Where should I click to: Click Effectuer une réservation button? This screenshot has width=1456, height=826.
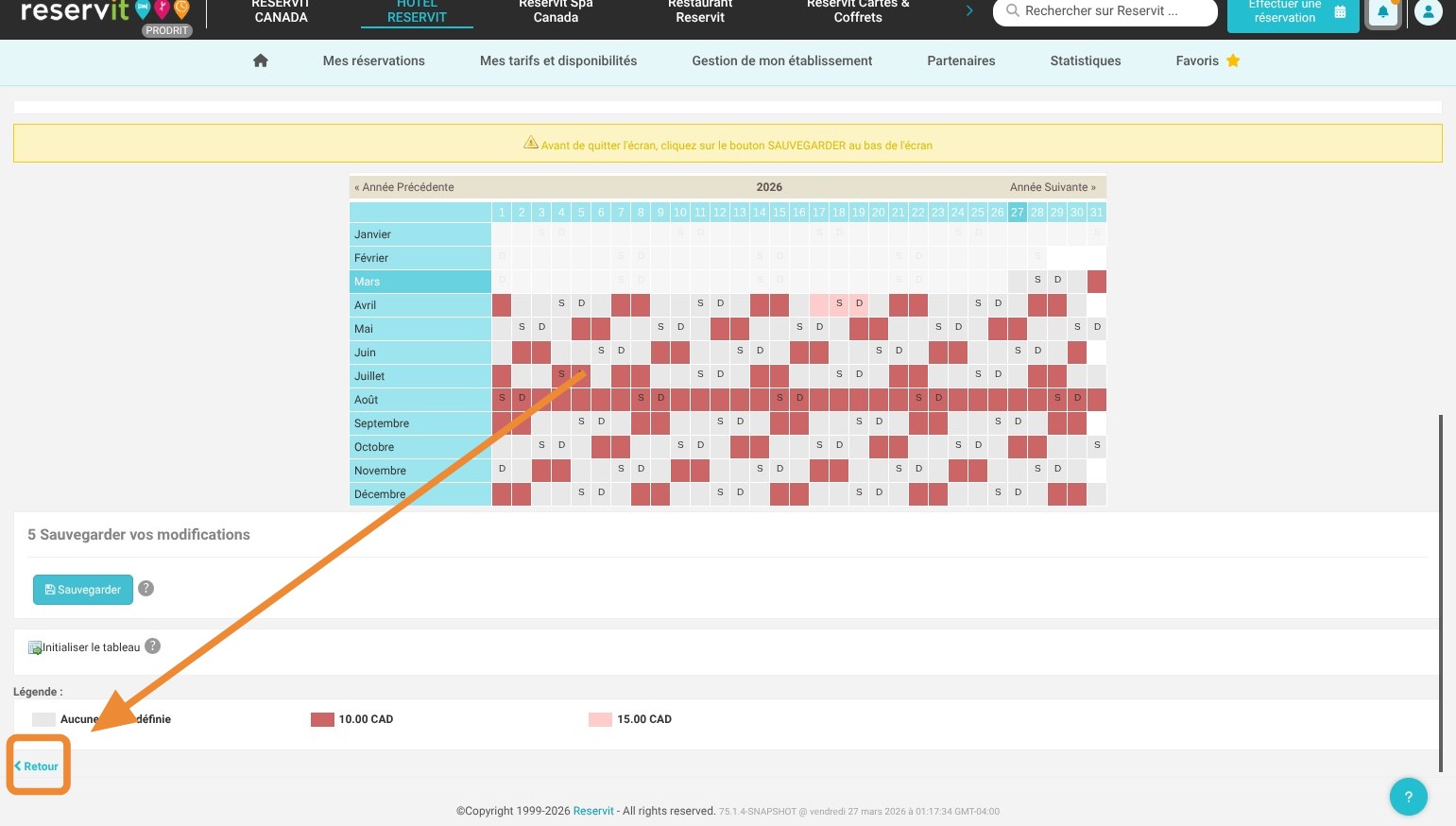pos(1293,13)
